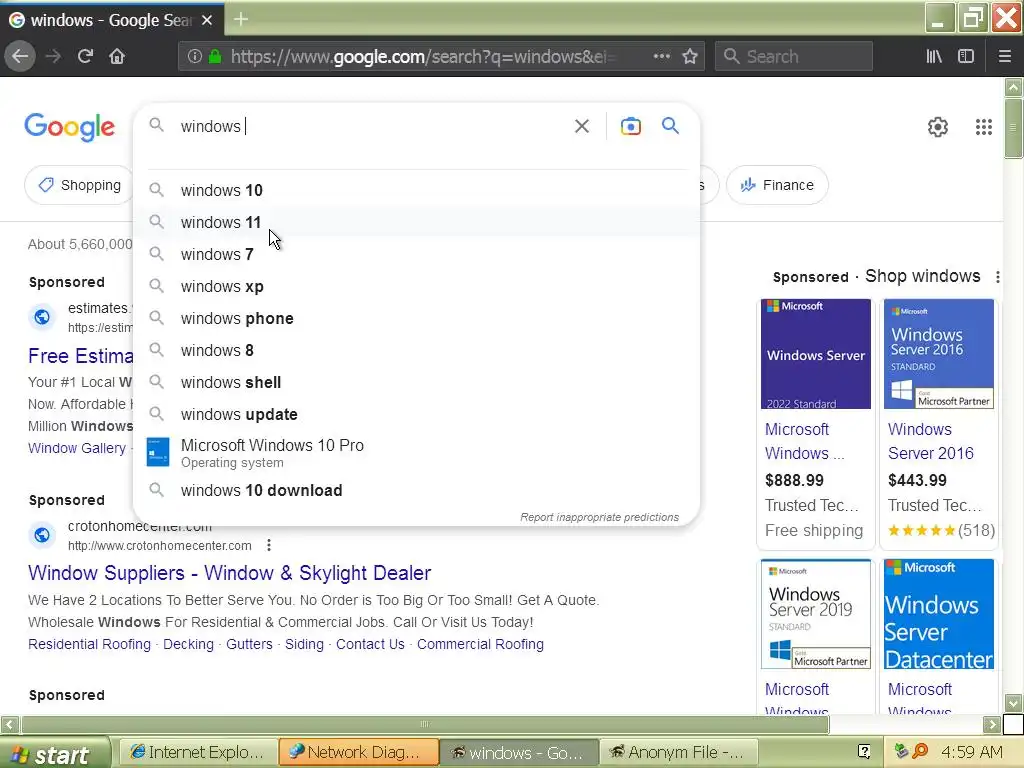Viewport: 1024px width, 768px height.
Task: Switch to Internet Explorer taskbar item
Action: (197, 752)
